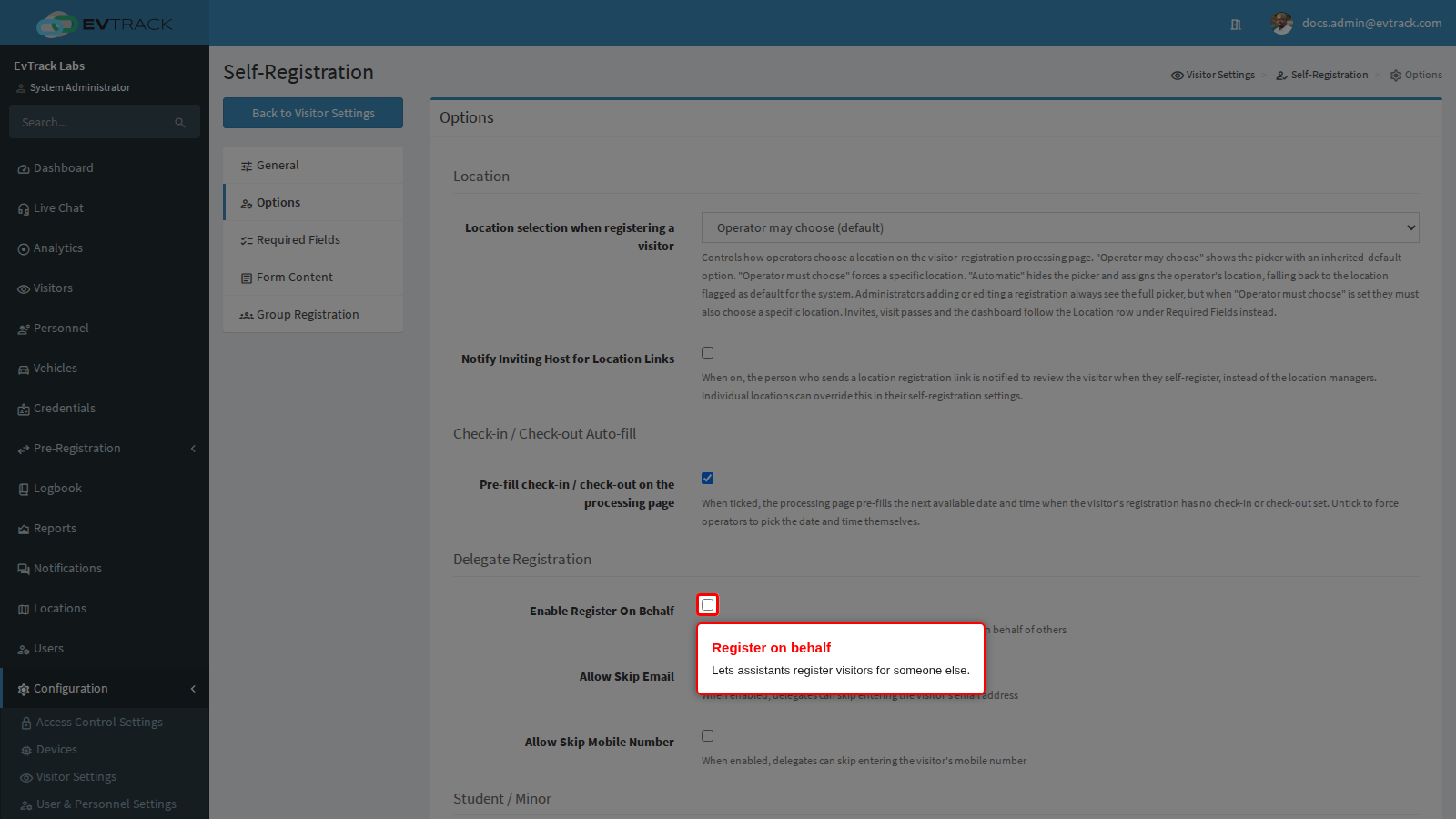This screenshot has width=1456, height=819.
Task: Click the EVTrack logo
Action: coord(105,24)
